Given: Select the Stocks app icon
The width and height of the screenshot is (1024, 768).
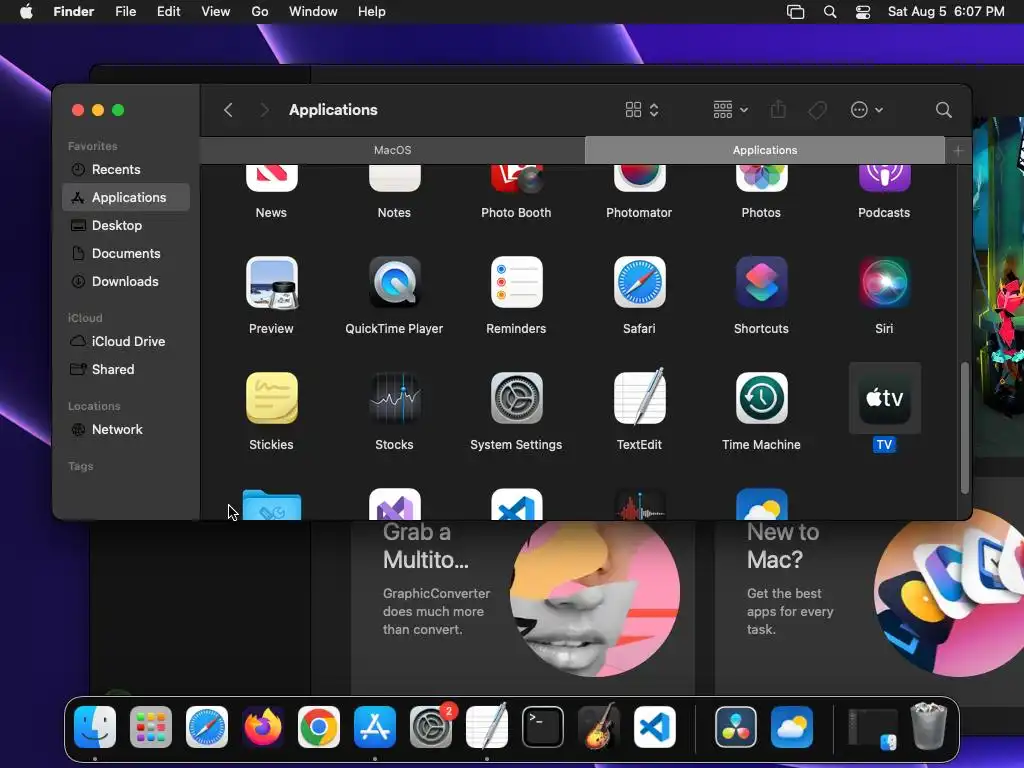Looking at the screenshot, I should click(394, 398).
